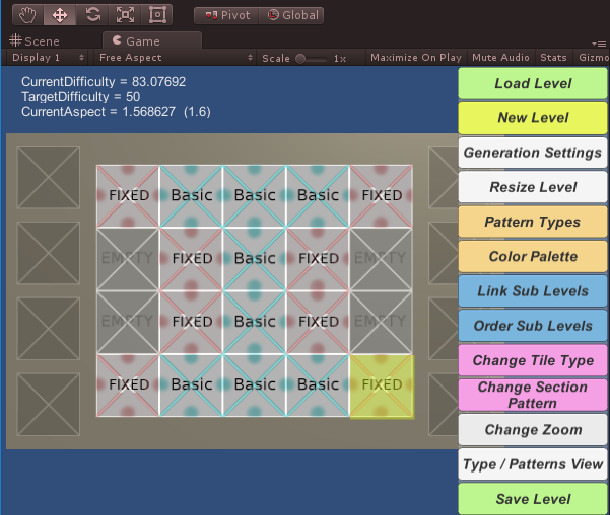Click the Scale slider handle
Image resolution: width=610 pixels, height=515 pixels.
[300, 59]
